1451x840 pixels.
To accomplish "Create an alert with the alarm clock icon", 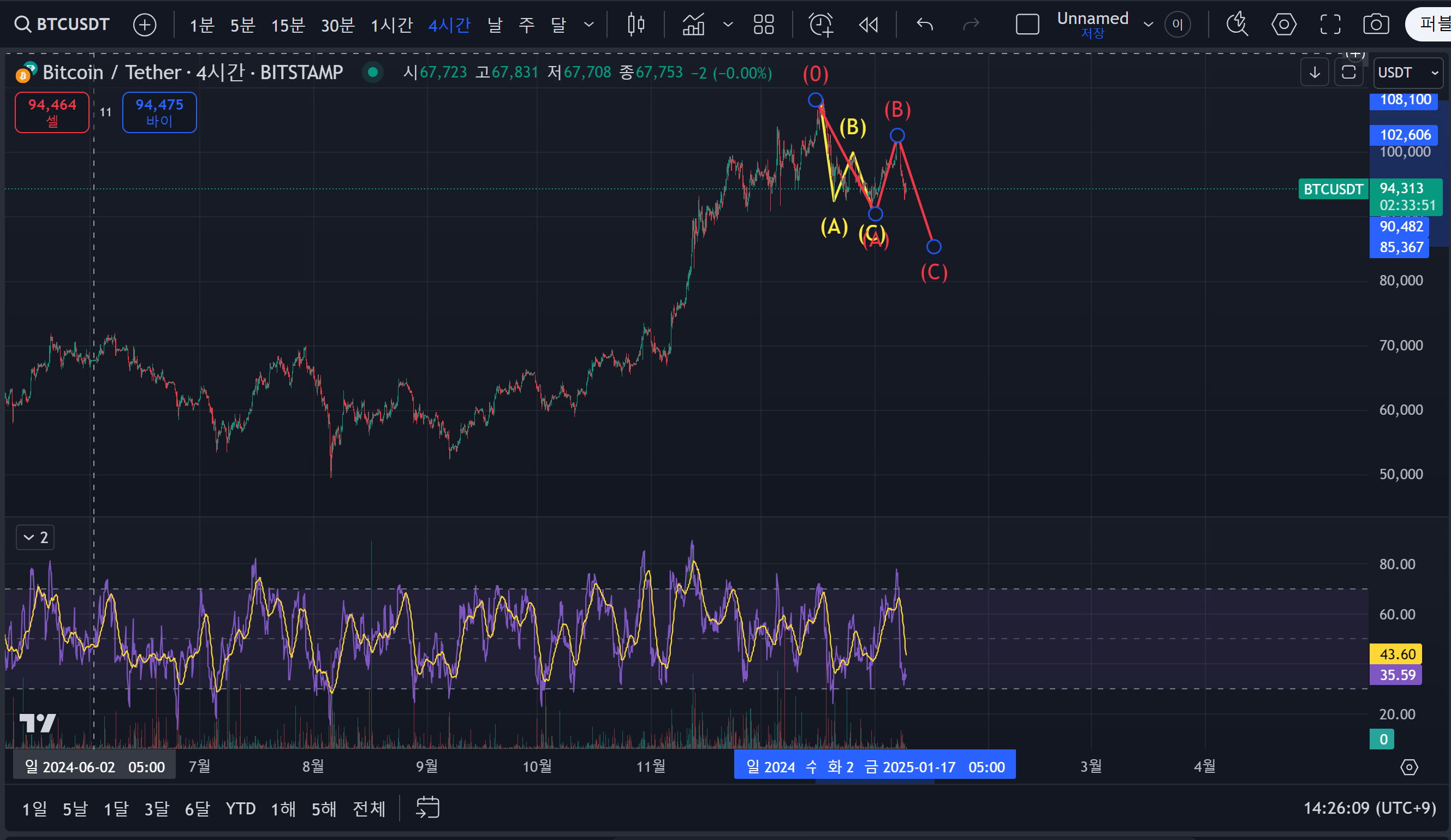I will (x=820, y=24).
